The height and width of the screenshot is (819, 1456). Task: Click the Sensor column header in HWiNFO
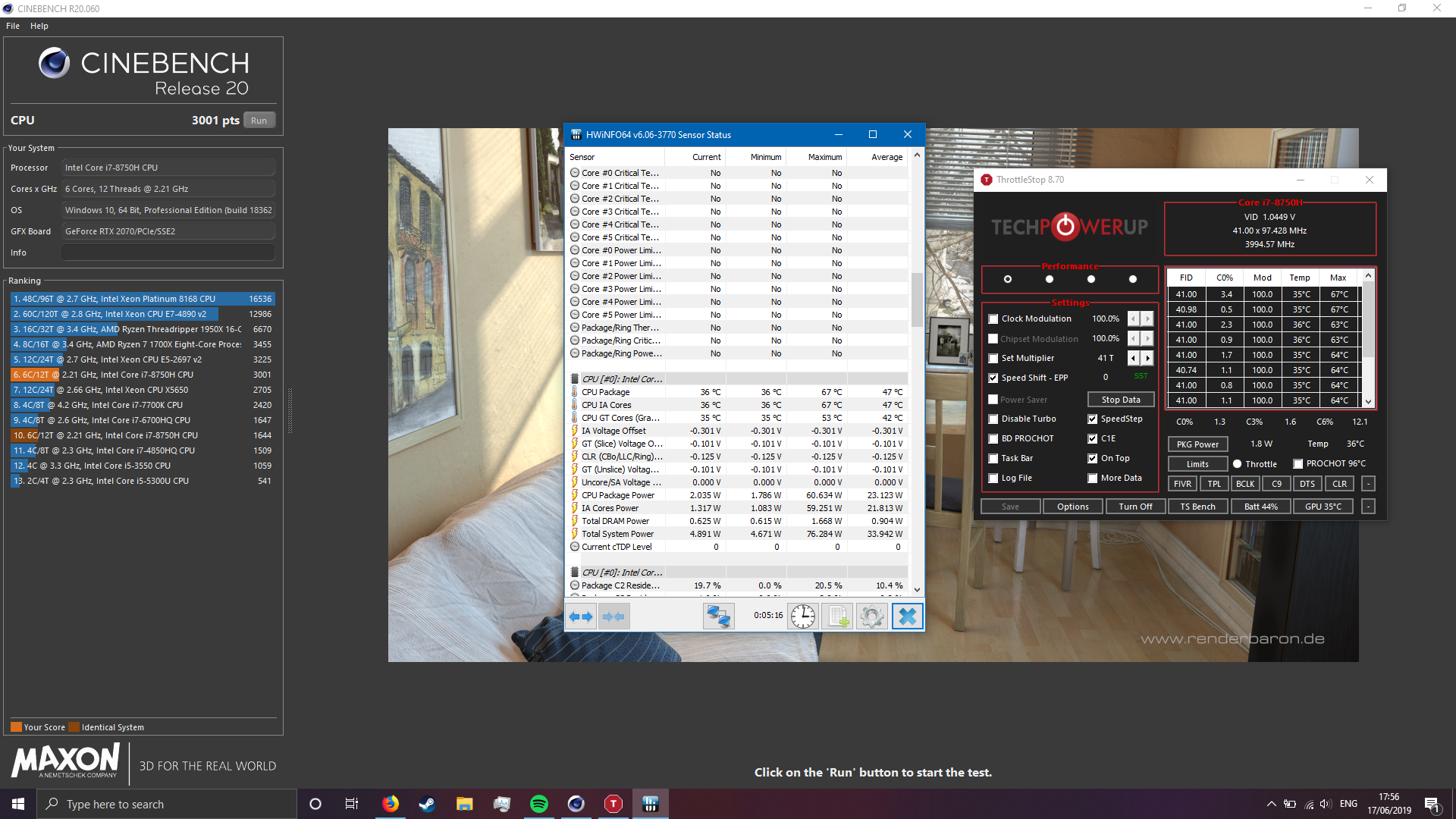[615, 157]
